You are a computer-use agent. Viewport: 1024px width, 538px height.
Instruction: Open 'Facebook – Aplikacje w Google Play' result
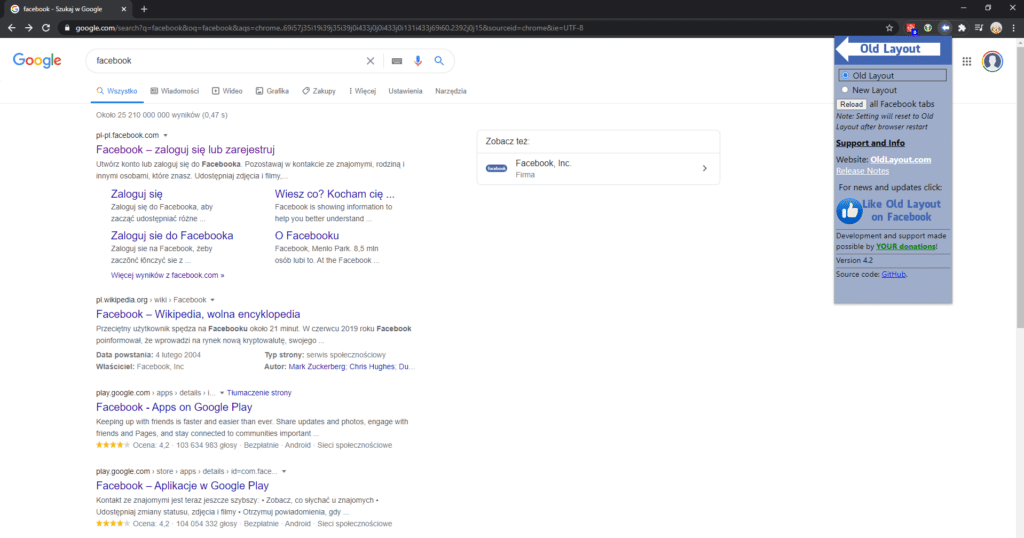click(x=182, y=486)
